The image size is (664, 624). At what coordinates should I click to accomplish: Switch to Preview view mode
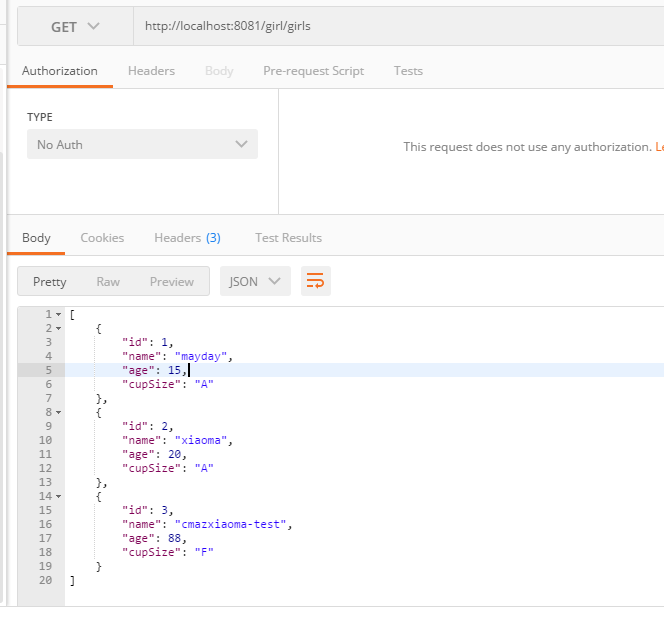coord(172,282)
